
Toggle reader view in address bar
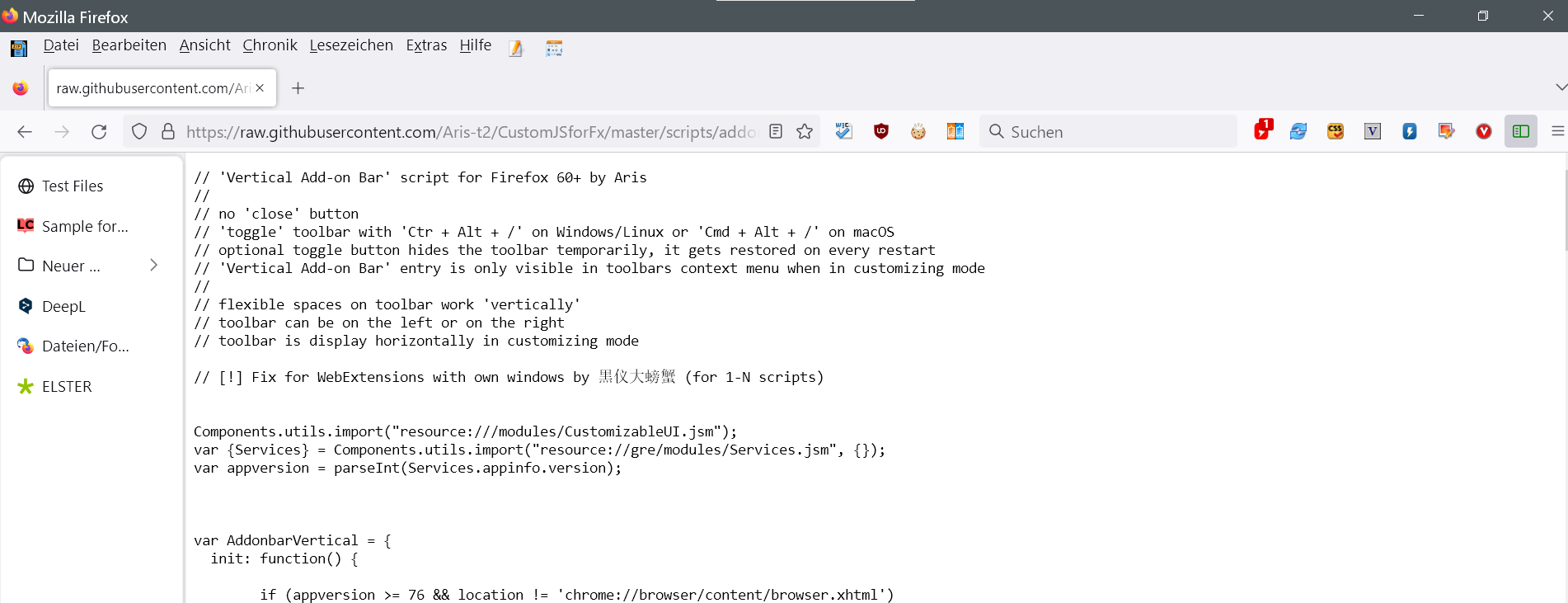tap(776, 132)
